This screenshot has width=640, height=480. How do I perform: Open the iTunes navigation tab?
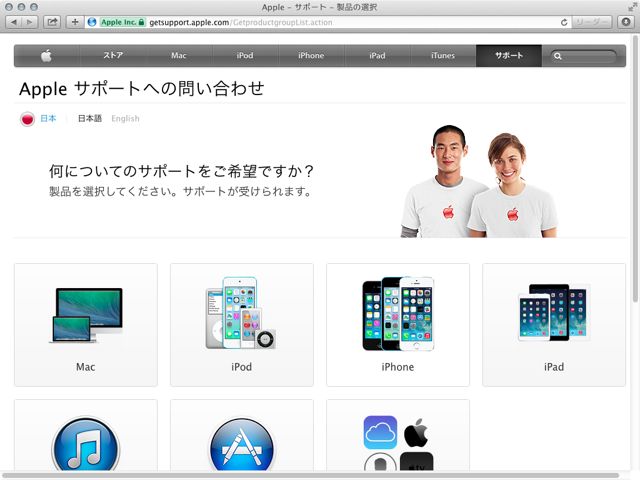click(x=443, y=56)
